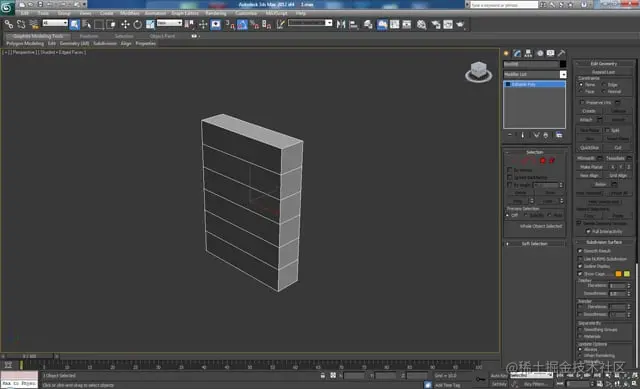Viewport: 640px width, 389px height.
Task: Choose the Rectangular Selection Region tool
Action: click(x=99, y=25)
